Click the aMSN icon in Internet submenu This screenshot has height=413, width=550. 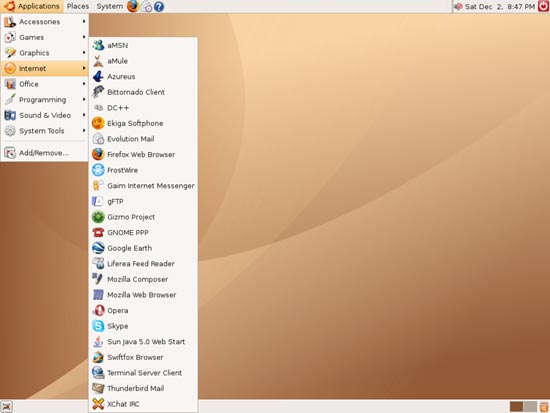(x=98, y=45)
